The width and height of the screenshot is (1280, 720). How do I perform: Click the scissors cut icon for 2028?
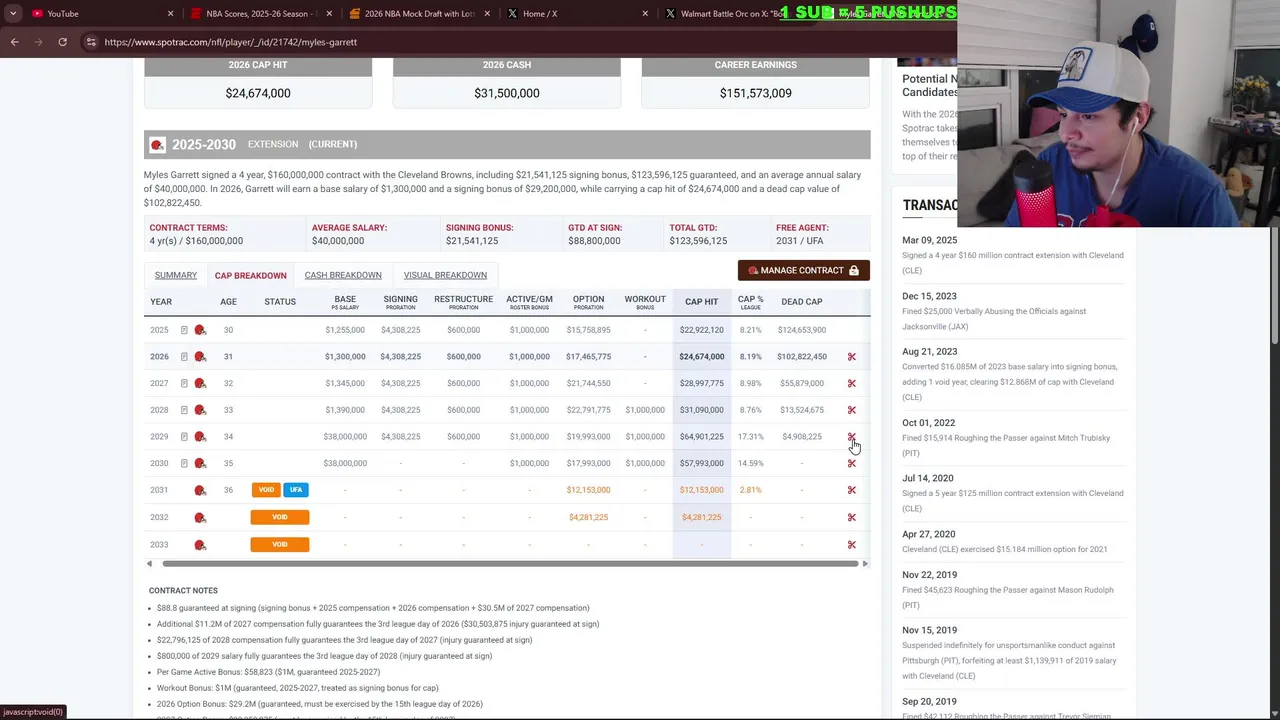tap(852, 410)
